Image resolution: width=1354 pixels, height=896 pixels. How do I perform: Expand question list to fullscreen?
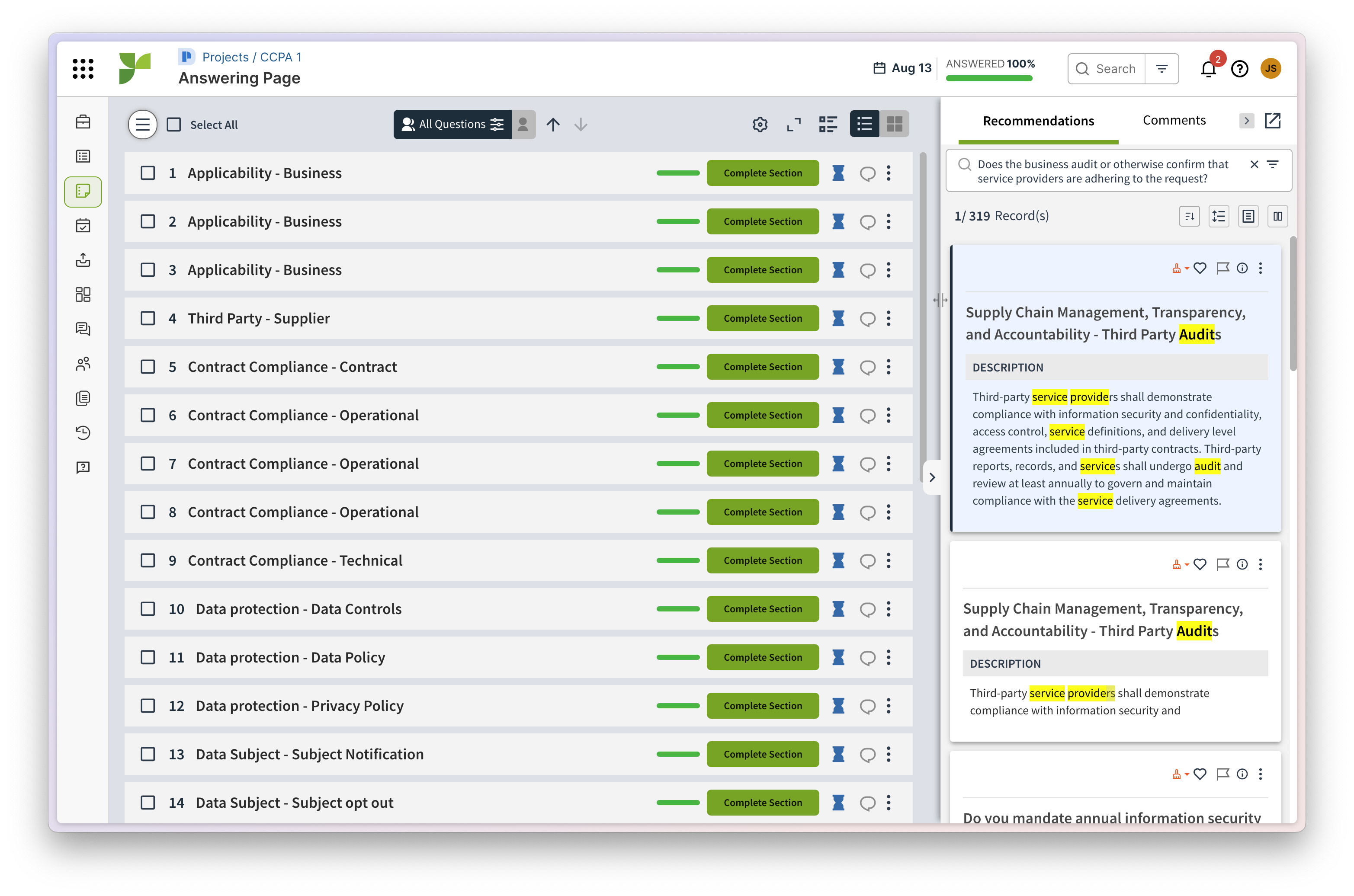(794, 125)
